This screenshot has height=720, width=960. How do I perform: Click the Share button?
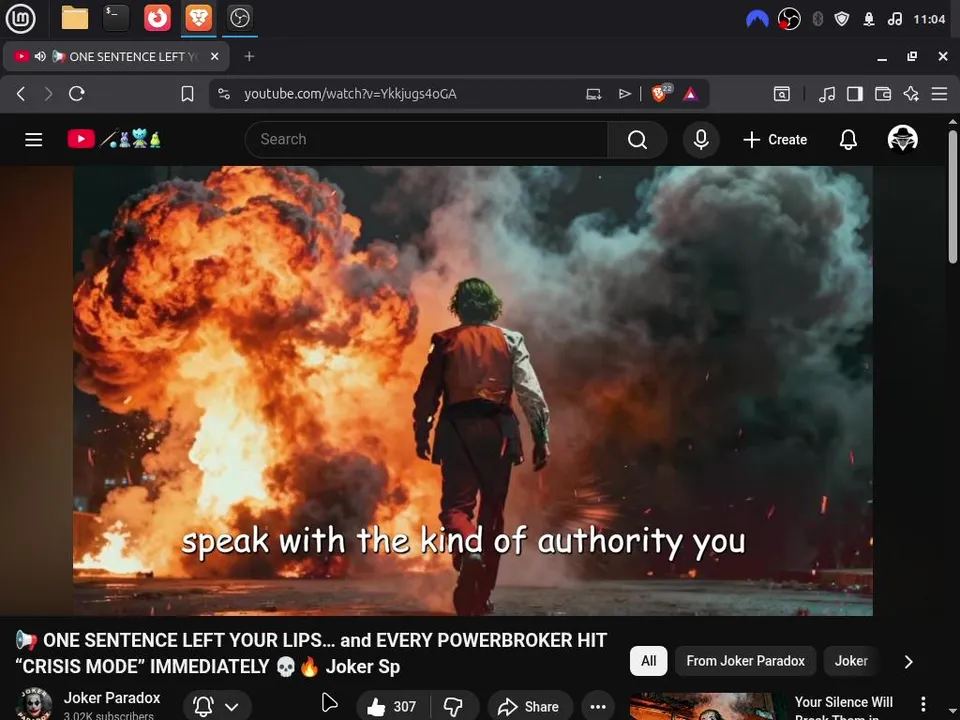tap(530, 707)
